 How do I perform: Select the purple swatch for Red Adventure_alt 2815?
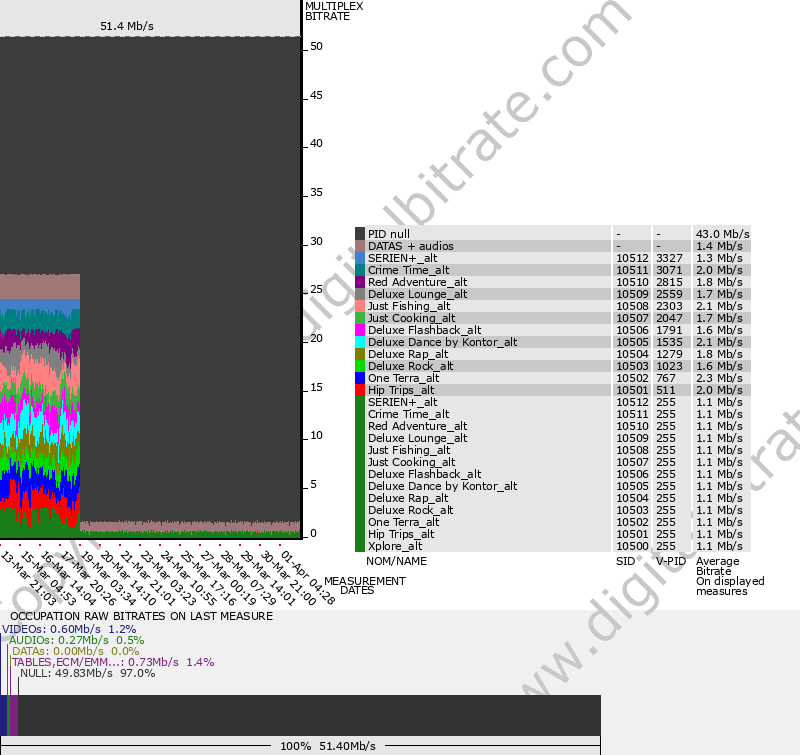pos(360,282)
